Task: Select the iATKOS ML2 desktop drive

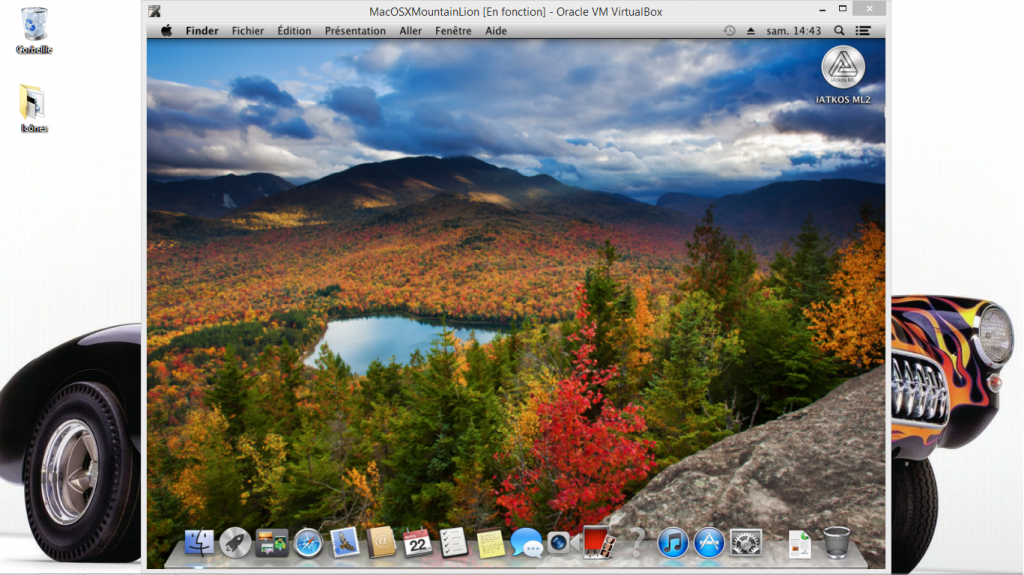Action: pyautogui.click(x=842, y=70)
